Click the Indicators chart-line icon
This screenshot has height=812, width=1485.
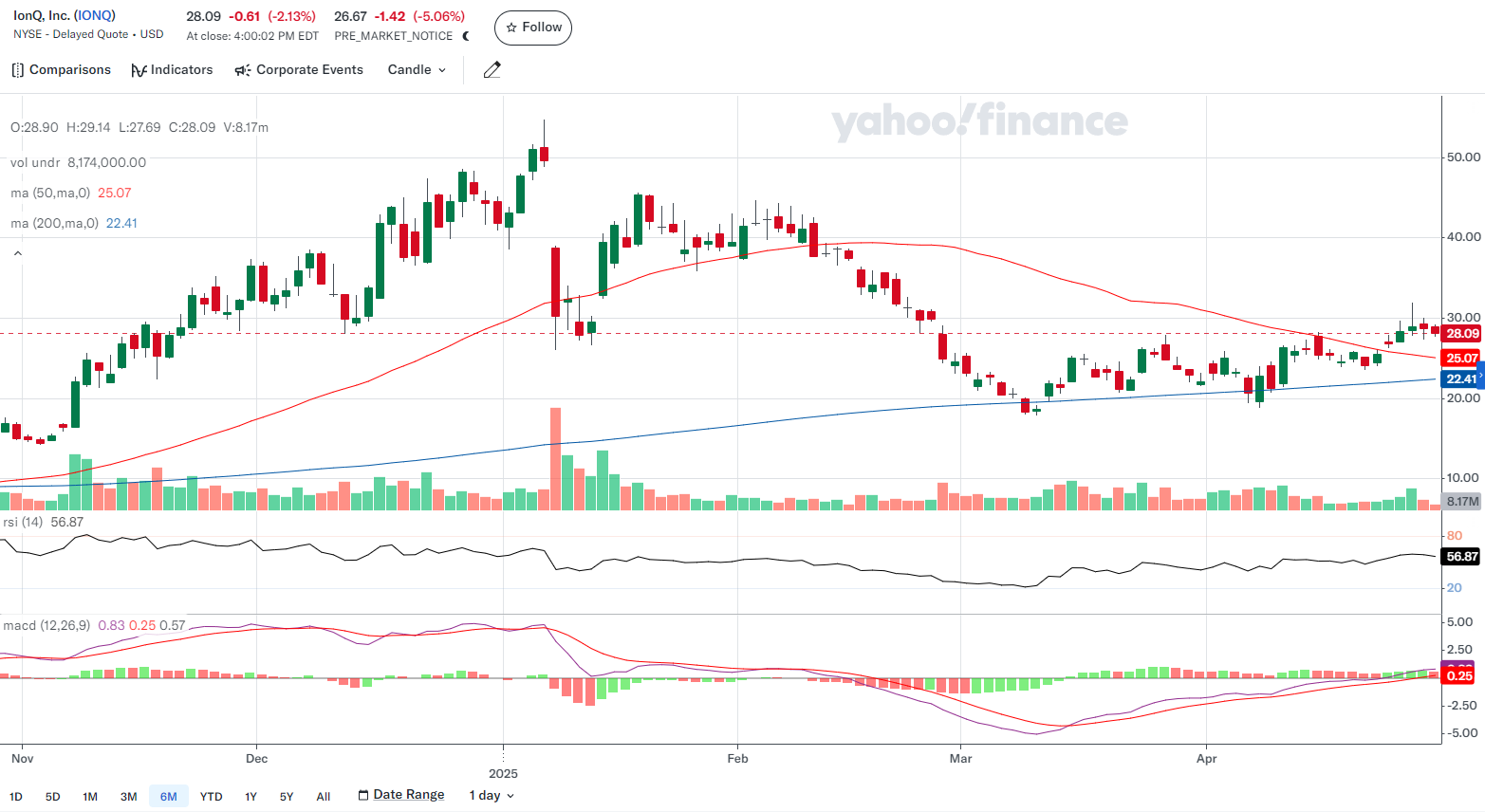(x=139, y=70)
